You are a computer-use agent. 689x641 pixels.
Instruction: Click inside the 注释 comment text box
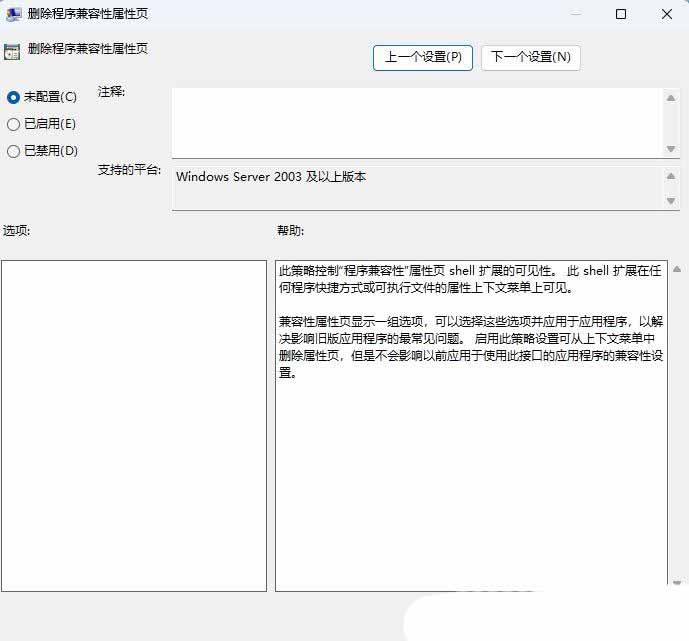point(416,122)
